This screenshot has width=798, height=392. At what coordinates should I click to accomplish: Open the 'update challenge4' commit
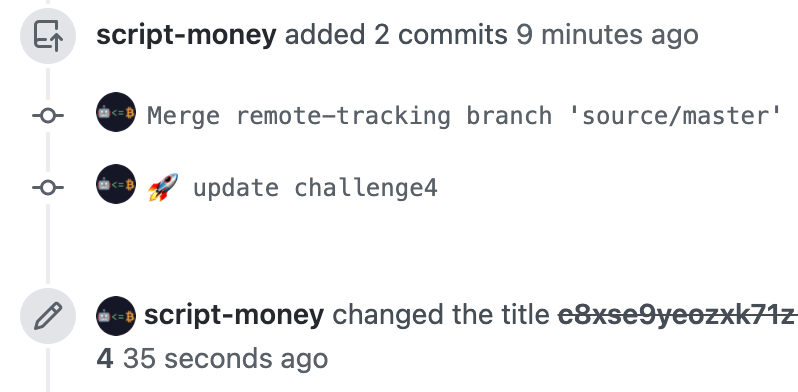(x=315, y=188)
